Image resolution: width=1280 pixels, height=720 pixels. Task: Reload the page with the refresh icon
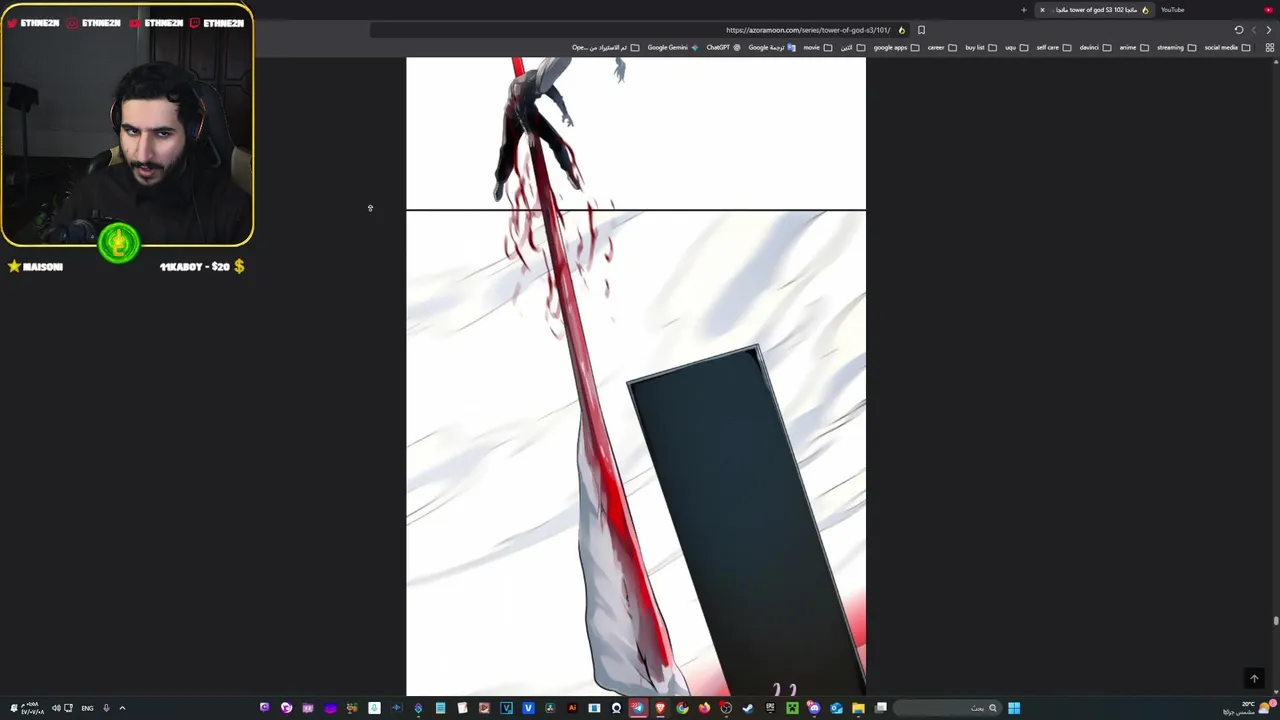coord(1238,30)
